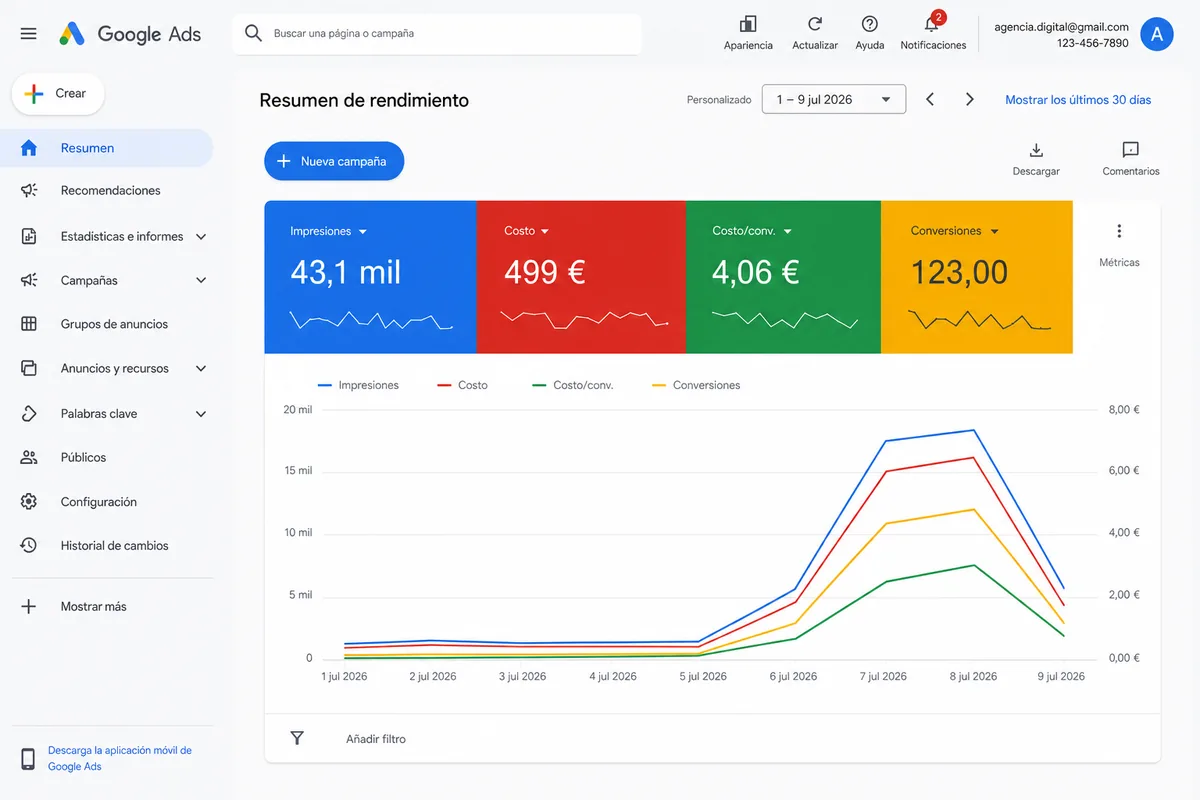Screen dimensions: 1200x800
Task: Open the account avatar A
Action: point(1157,34)
